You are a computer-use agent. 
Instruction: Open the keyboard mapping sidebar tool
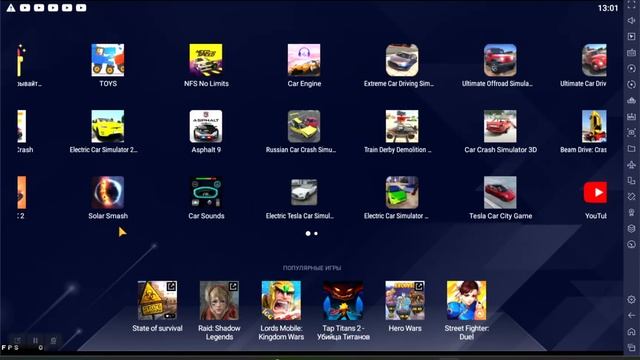point(631,53)
